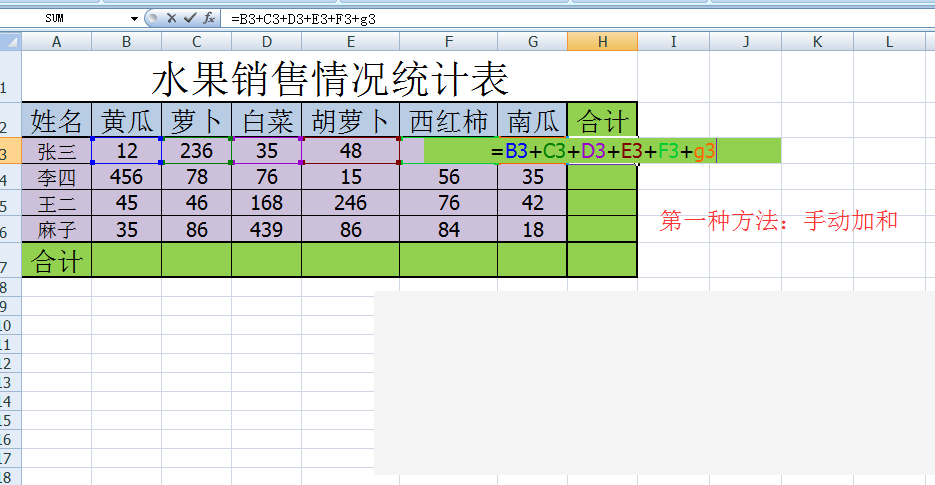Click cell B4 with value 456
The image size is (935, 485).
pos(126,177)
